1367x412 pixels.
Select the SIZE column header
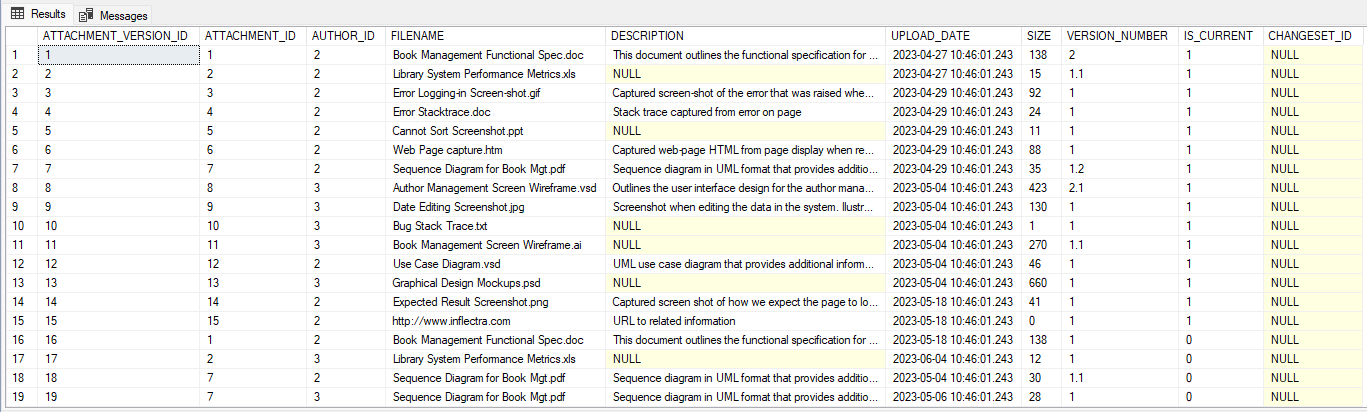tap(1039, 36)
